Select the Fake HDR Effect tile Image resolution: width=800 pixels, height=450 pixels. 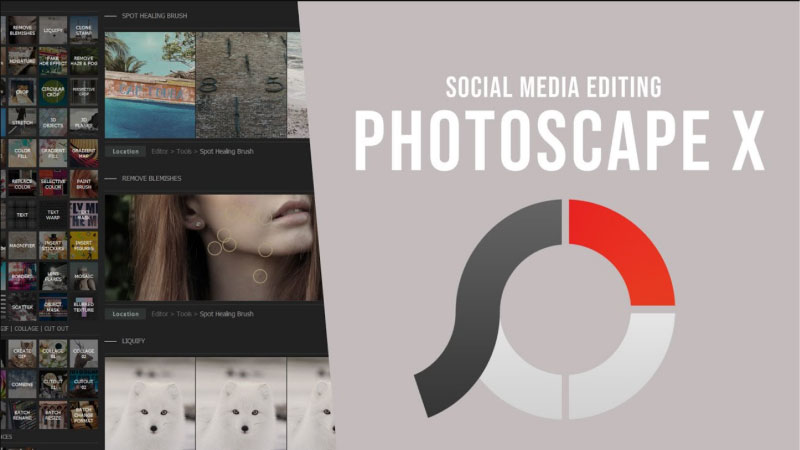[x=53, y=61]
